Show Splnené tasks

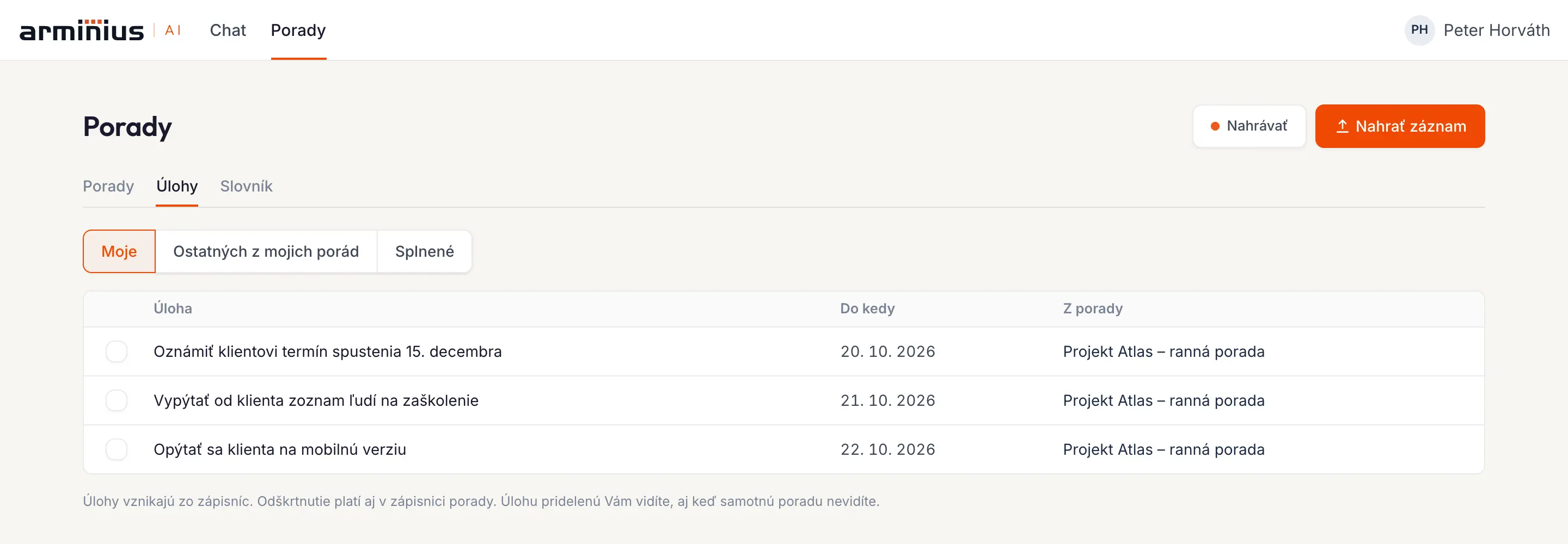point(424,251)
